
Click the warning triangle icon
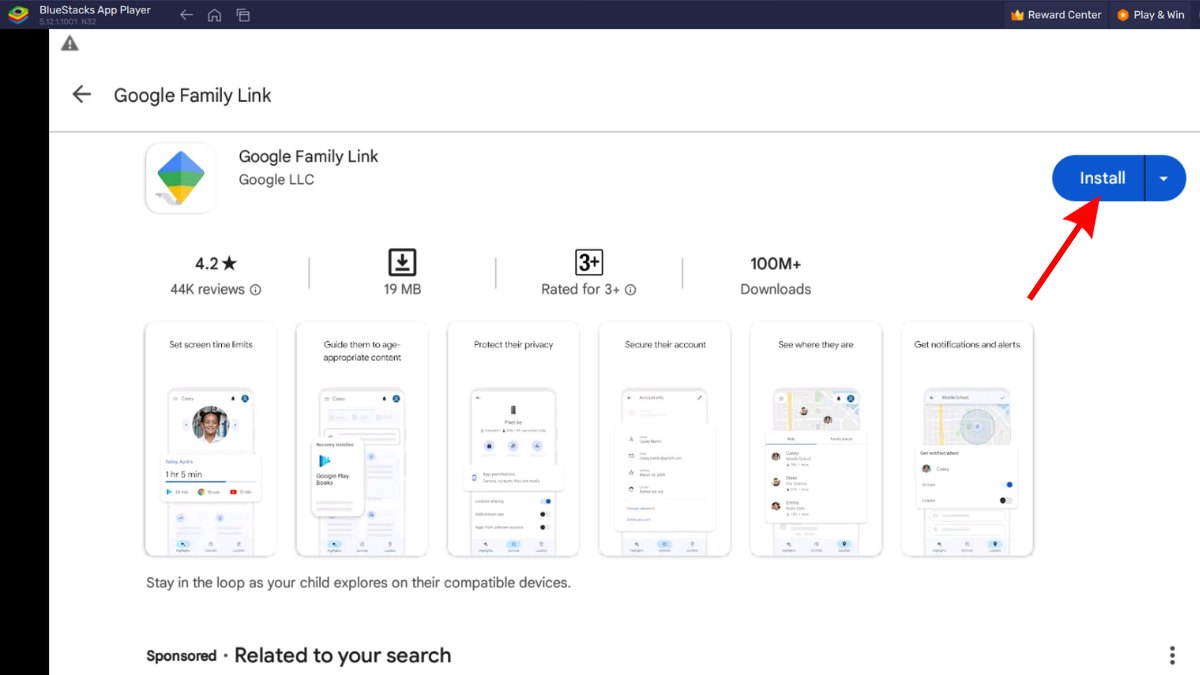[69, 43]
